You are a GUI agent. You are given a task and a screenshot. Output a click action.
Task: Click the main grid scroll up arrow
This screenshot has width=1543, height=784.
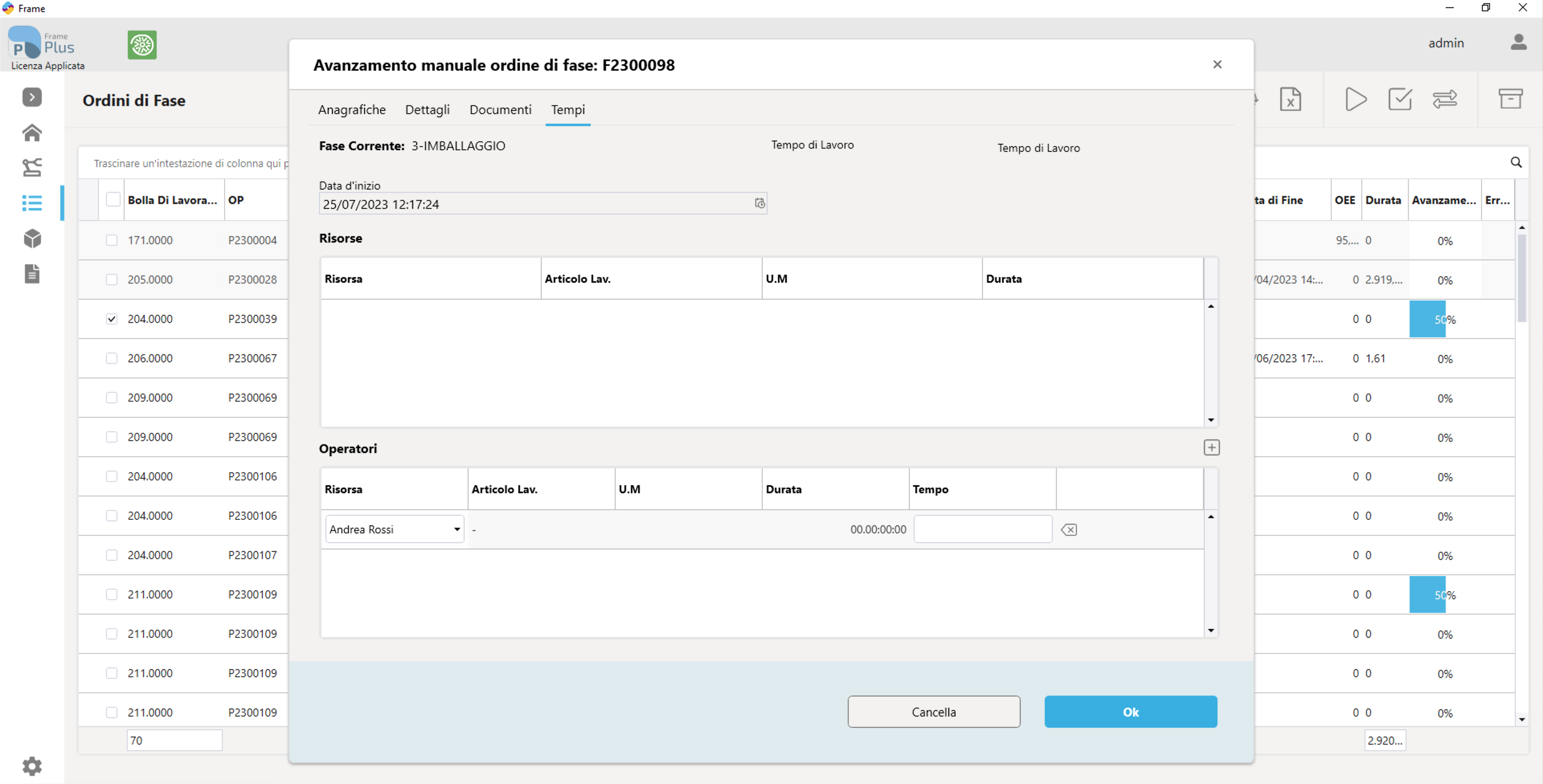coord(1521,228)
